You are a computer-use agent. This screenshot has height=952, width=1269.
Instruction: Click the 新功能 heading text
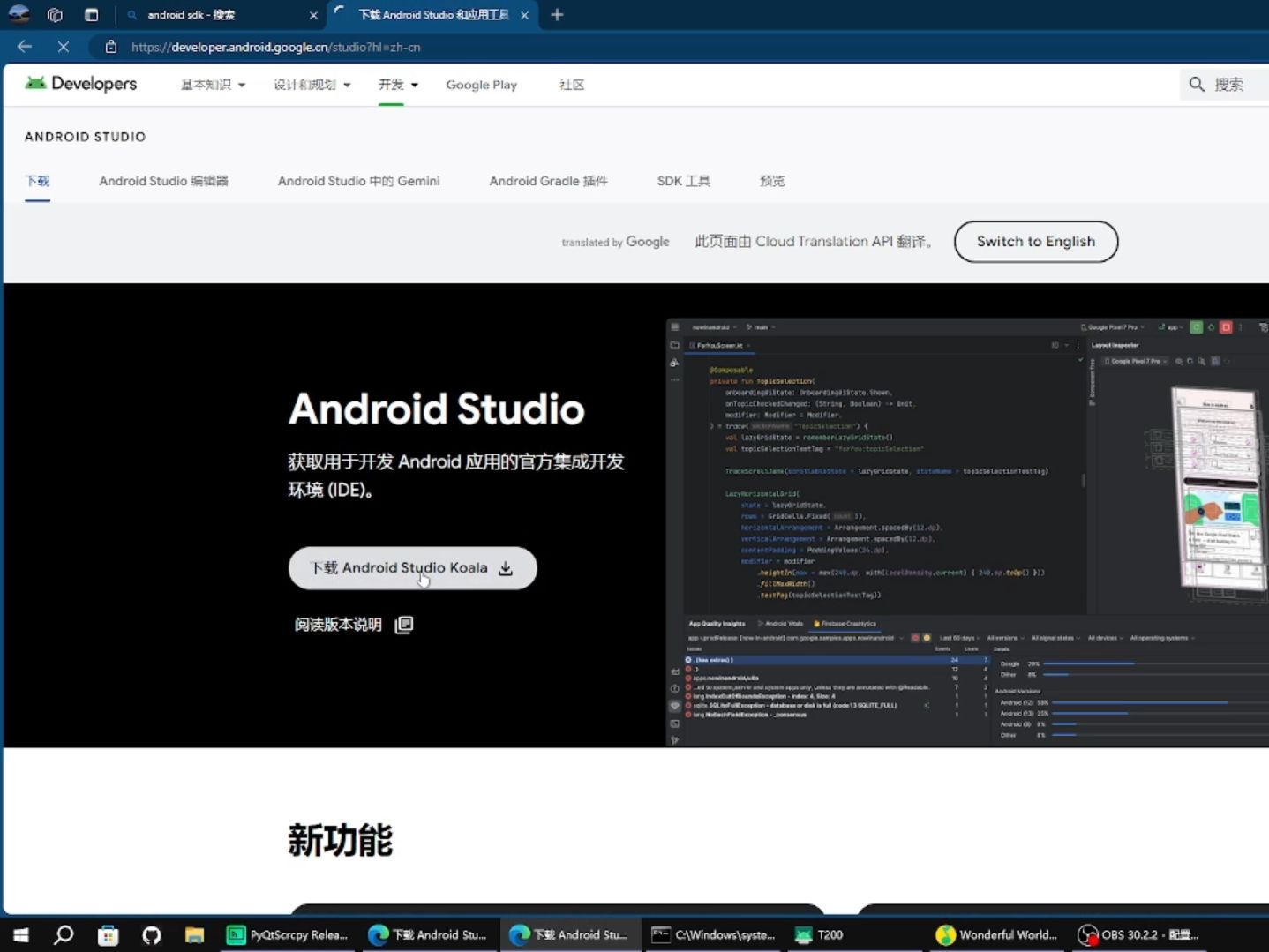point(341,840)
